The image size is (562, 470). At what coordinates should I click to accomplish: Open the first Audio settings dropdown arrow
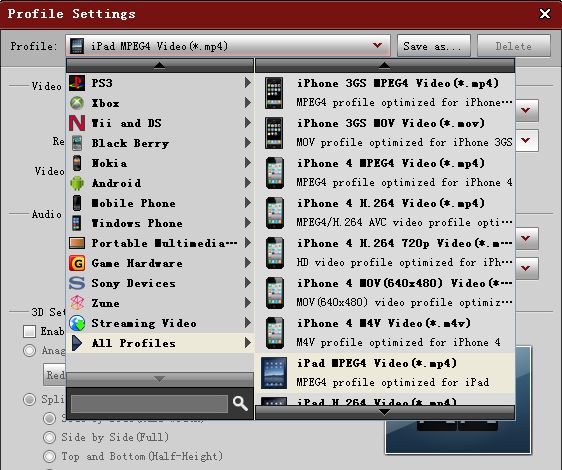(x=526, y=238)
